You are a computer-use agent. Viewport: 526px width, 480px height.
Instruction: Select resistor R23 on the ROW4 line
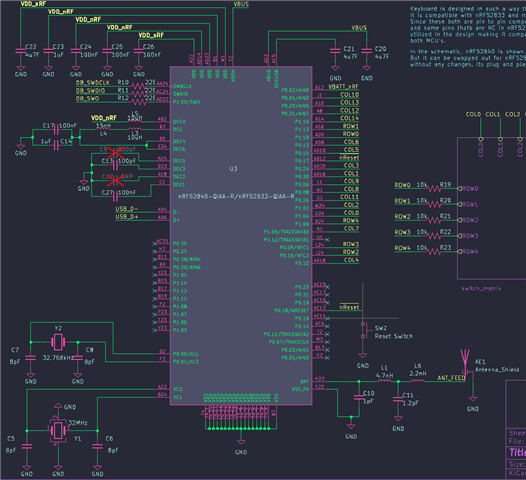(434, 252)
